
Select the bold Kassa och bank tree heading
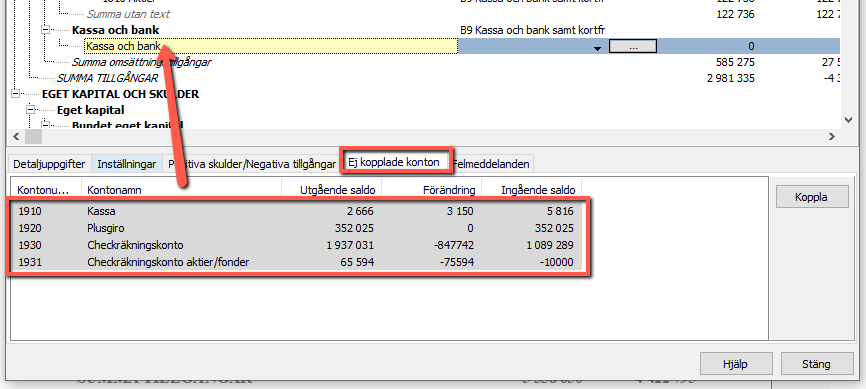point(115,30)
